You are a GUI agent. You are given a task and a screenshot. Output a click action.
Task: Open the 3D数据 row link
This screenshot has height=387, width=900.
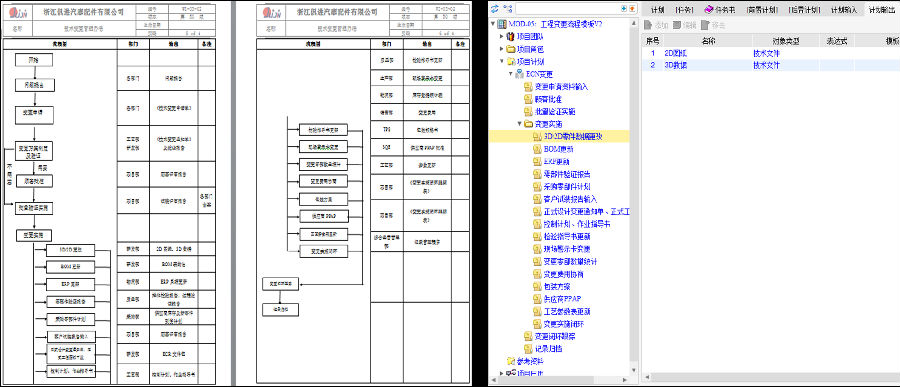pyautogui.click(x=675, y=65)
